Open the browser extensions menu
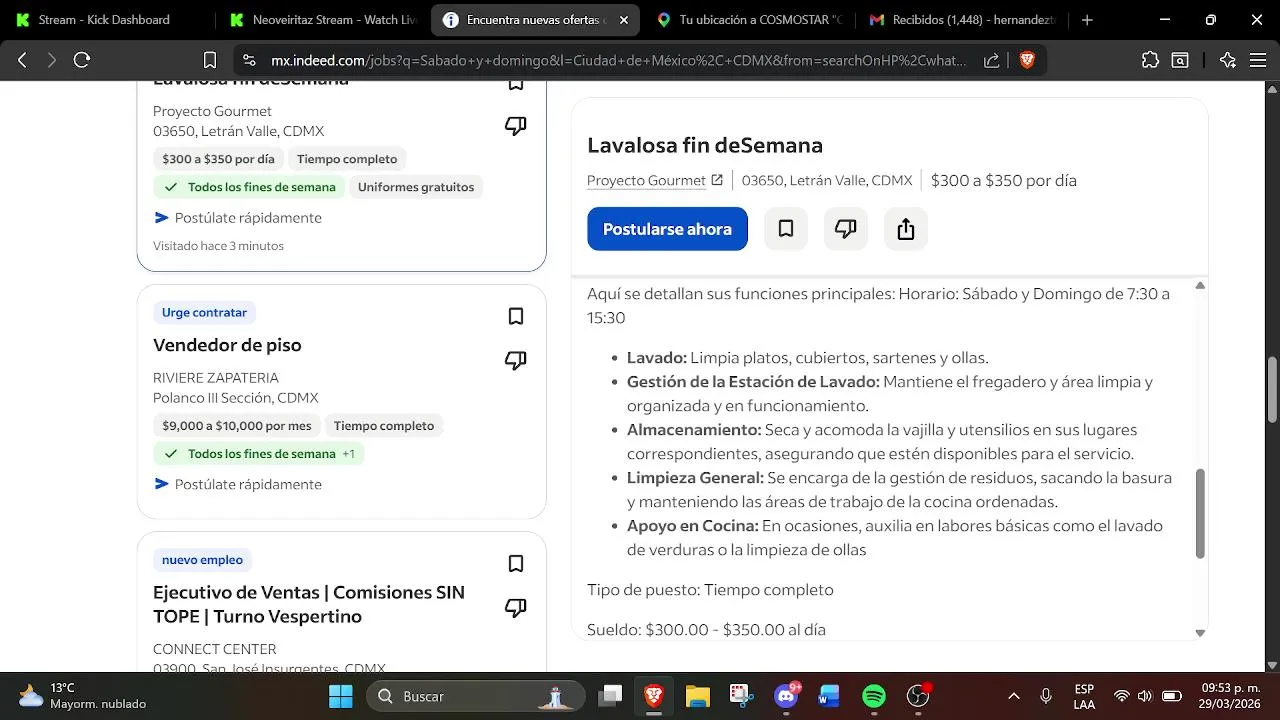The image size is (1280, 720). pyautogui.click(x=1150, y=60)
